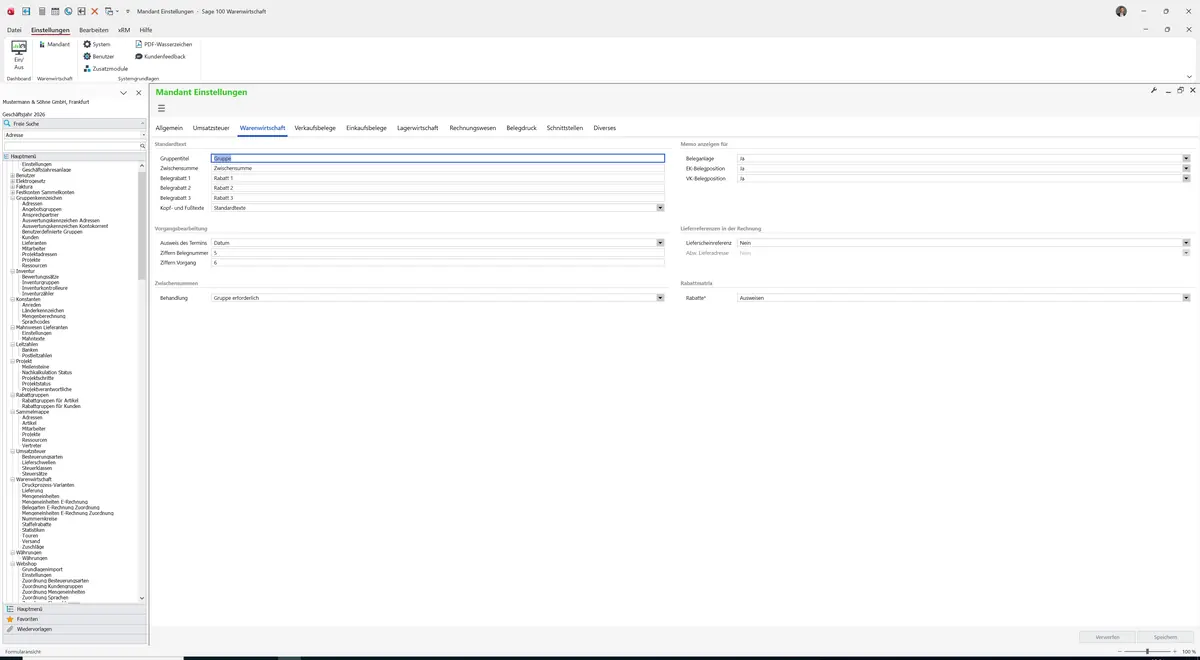Toggle the Dashboard Ein/Aus icon
Viewport: 1200px width, 660px height.
(x=18, y=55)
